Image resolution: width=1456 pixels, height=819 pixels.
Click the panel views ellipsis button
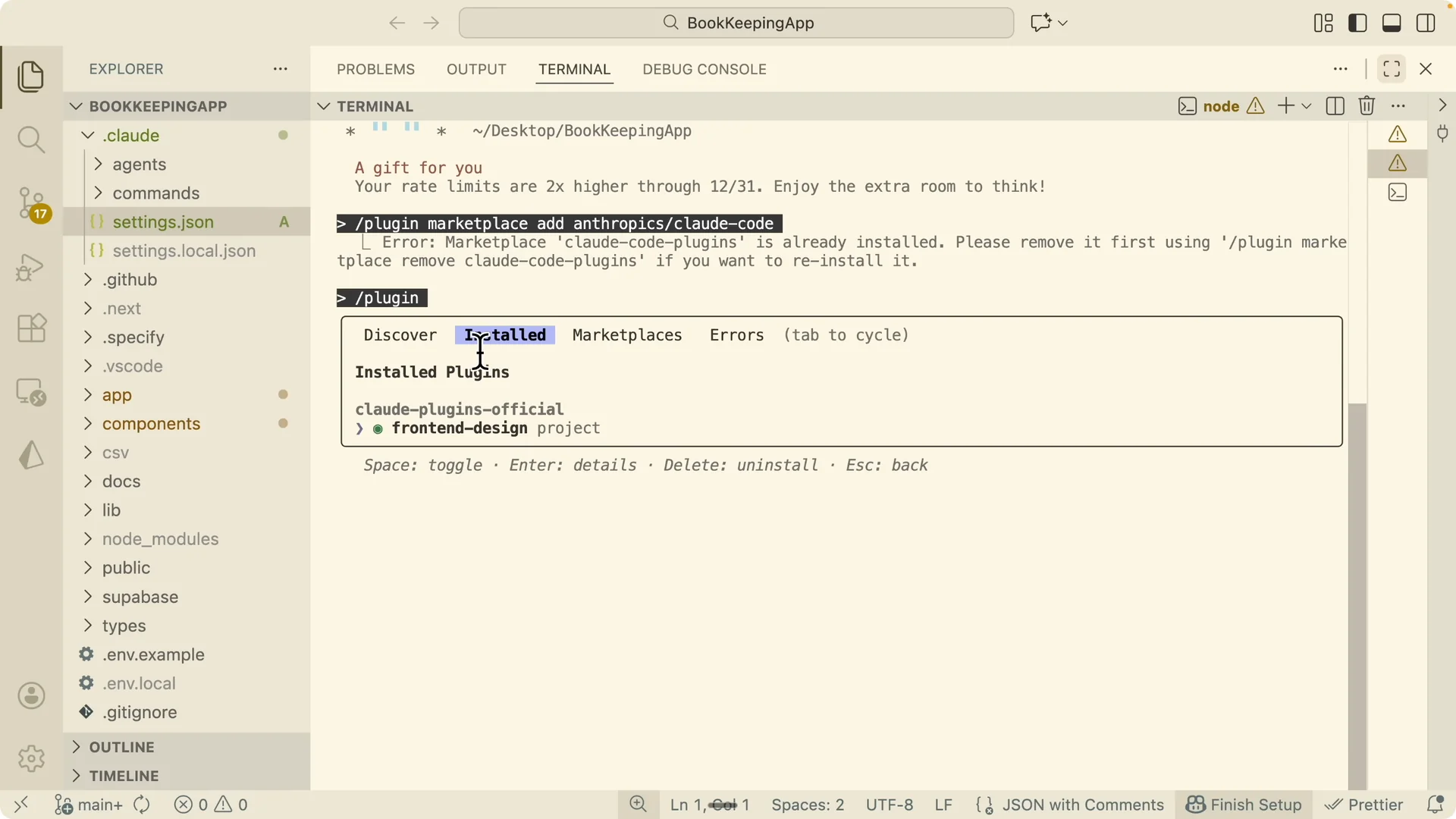click(x=1341, y=69)
